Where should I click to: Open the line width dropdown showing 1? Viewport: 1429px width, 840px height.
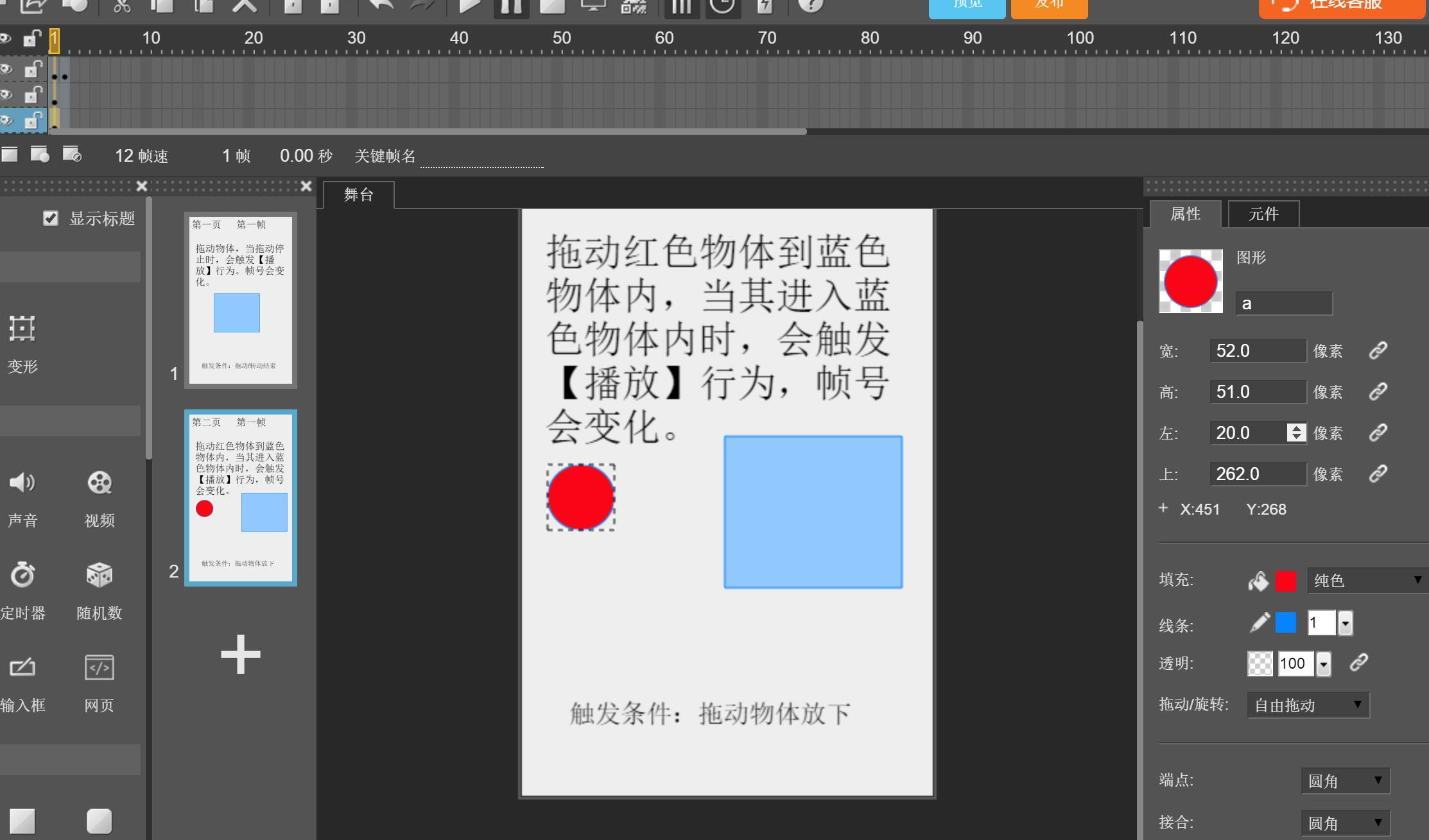[x=1346, y=623]
